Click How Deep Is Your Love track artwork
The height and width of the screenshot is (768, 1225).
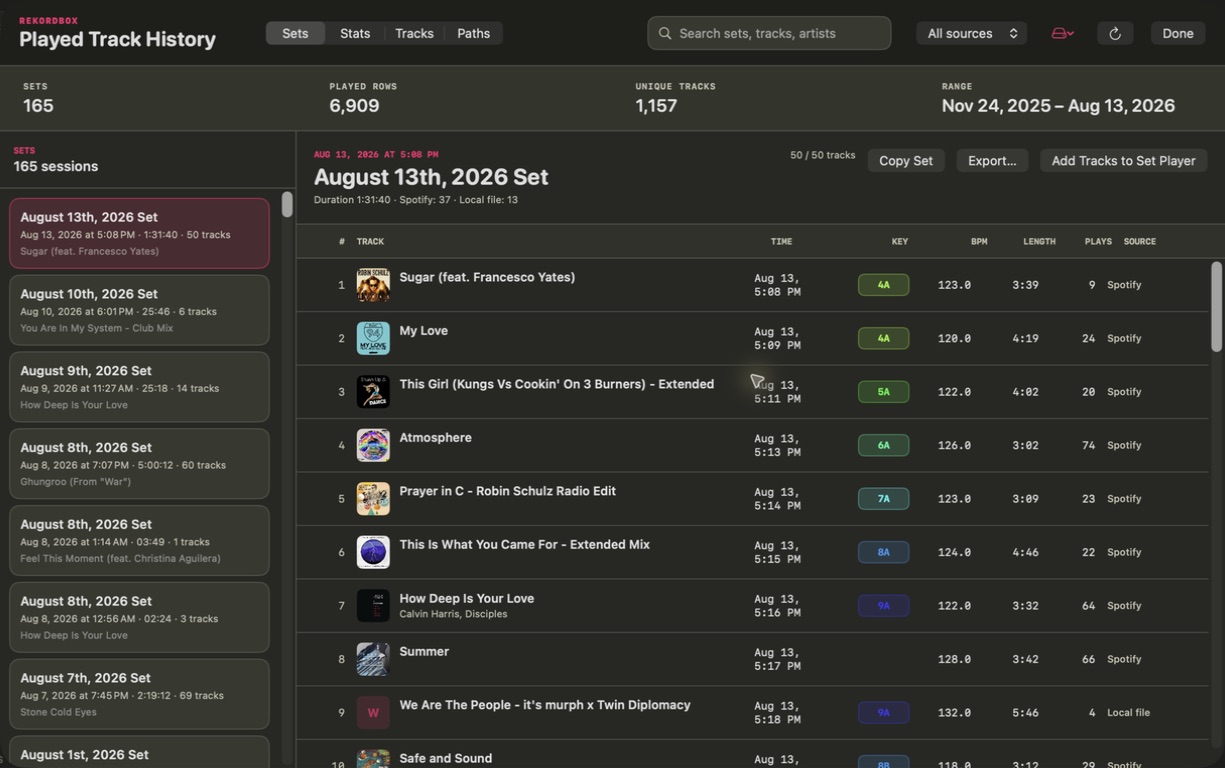(x=373, y=606)
